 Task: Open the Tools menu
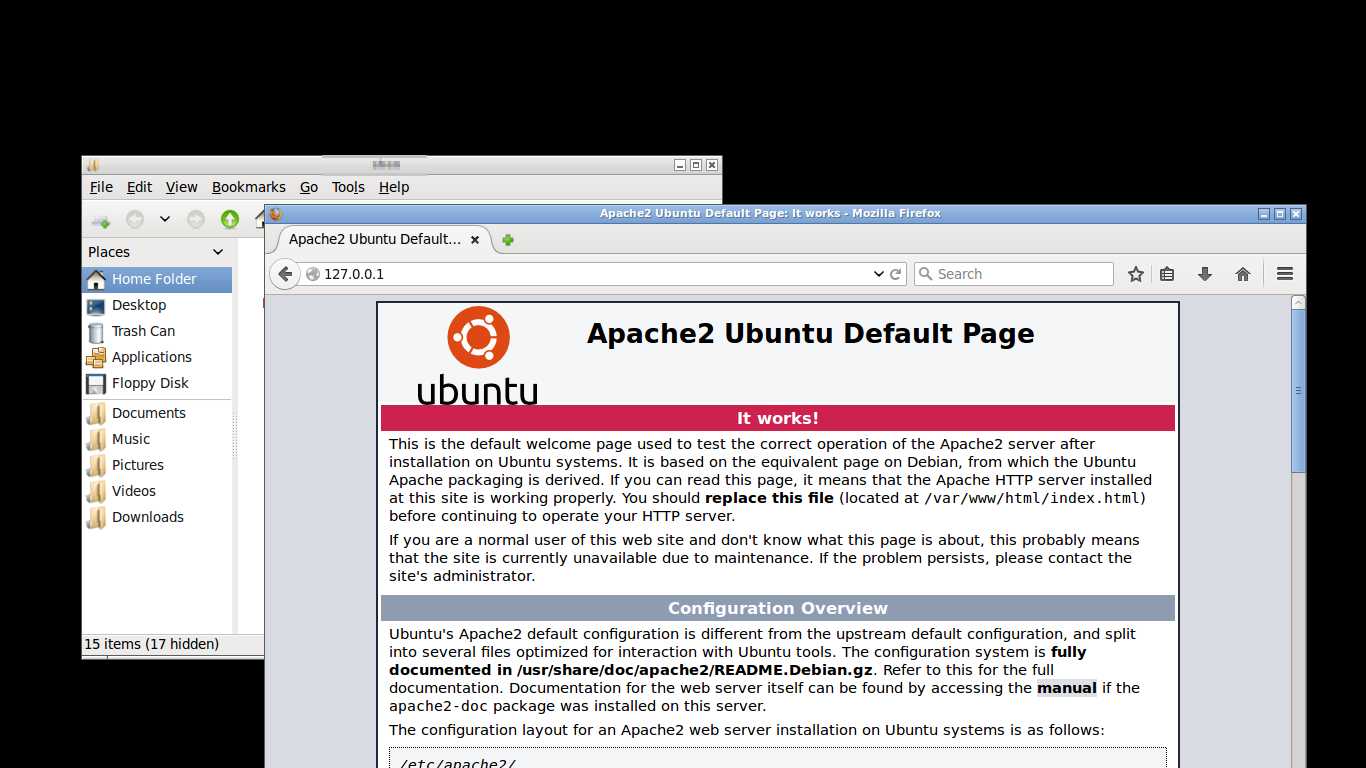[x=348, y=187]
